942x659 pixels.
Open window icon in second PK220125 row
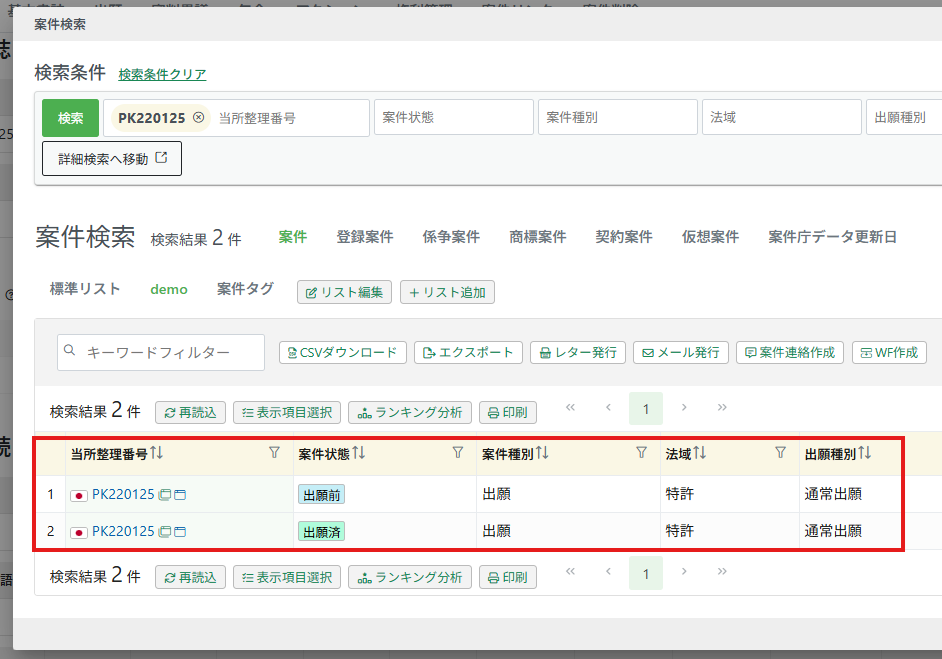(181, 532)
